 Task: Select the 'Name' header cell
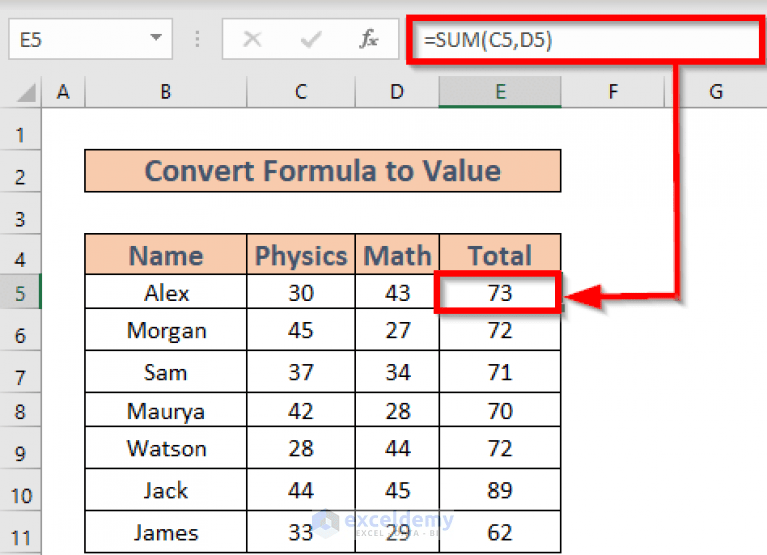tap(166, 254)
